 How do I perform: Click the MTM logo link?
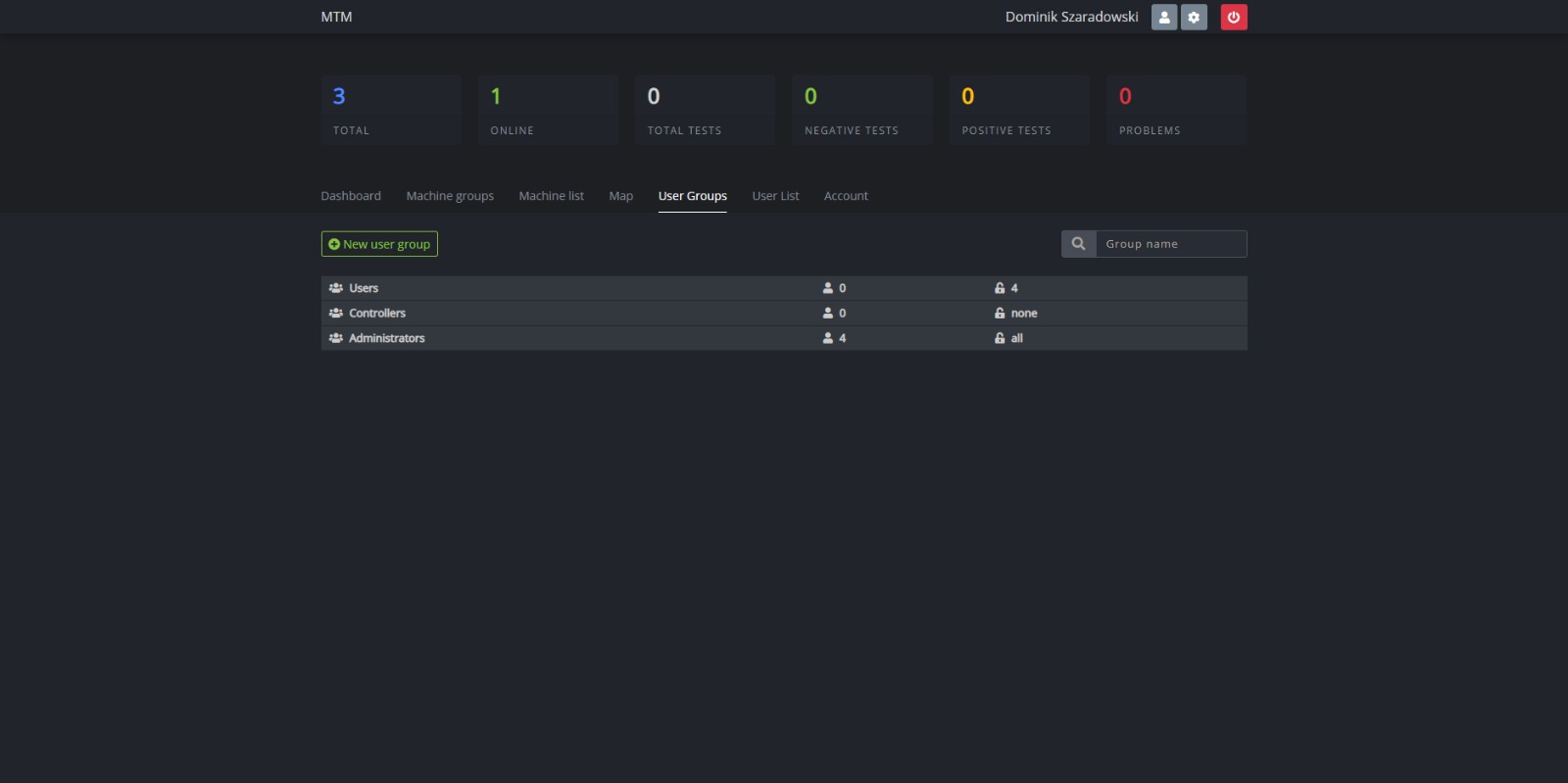click(336, 17)
